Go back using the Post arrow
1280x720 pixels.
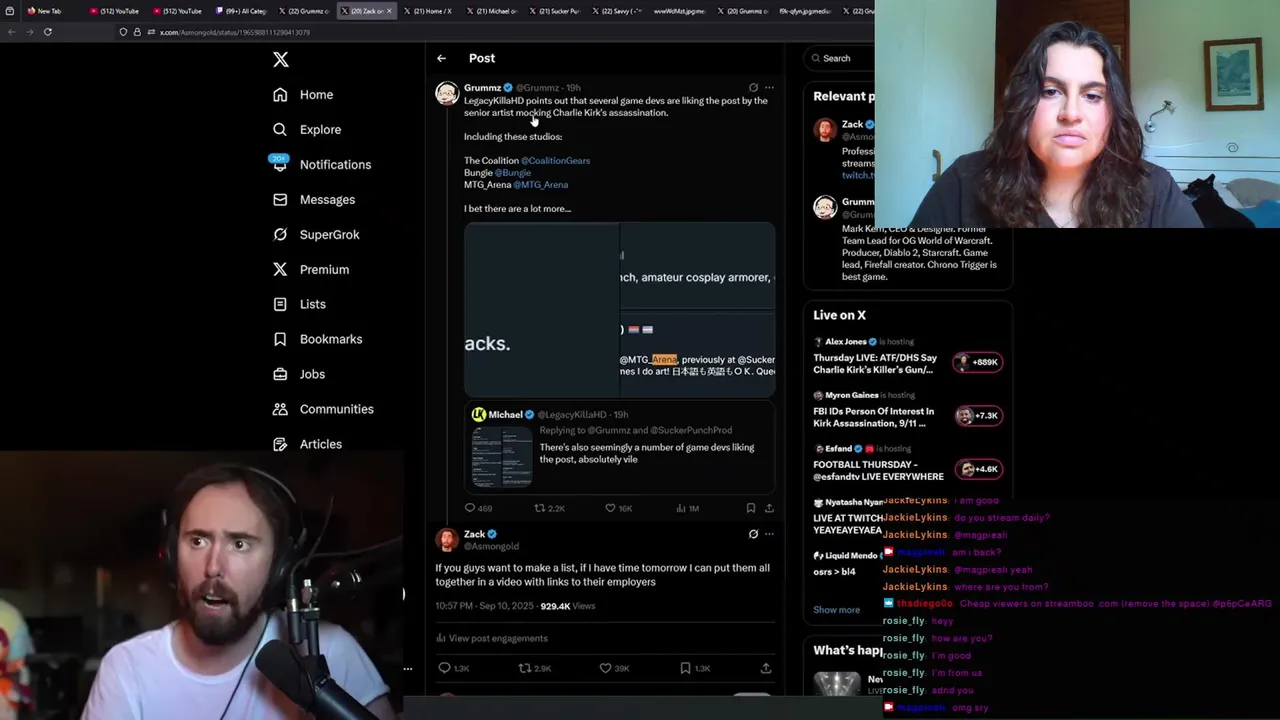tap(441, 58)
